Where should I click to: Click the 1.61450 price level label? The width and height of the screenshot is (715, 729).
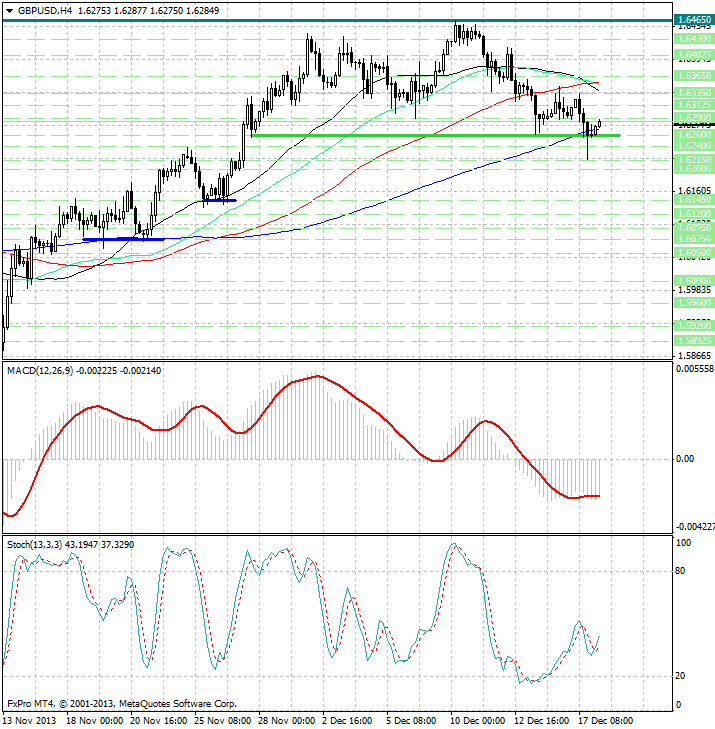694,199
